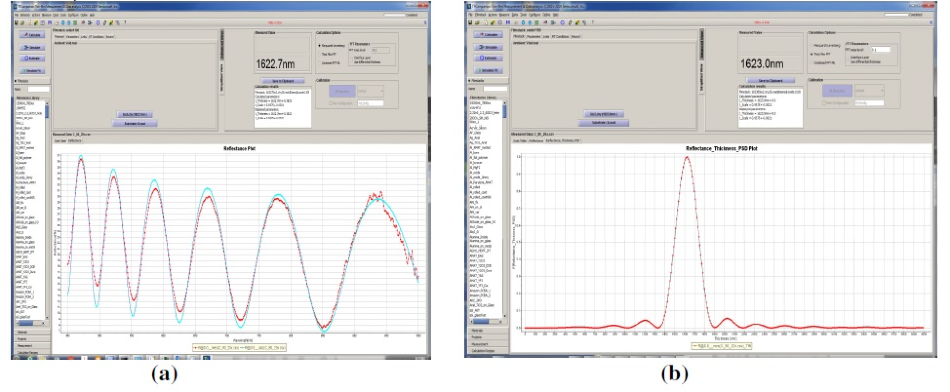Switch to vertical Advanced View tab in window (b)
Viewport: 950px width, 392px height.
(702, 45)
